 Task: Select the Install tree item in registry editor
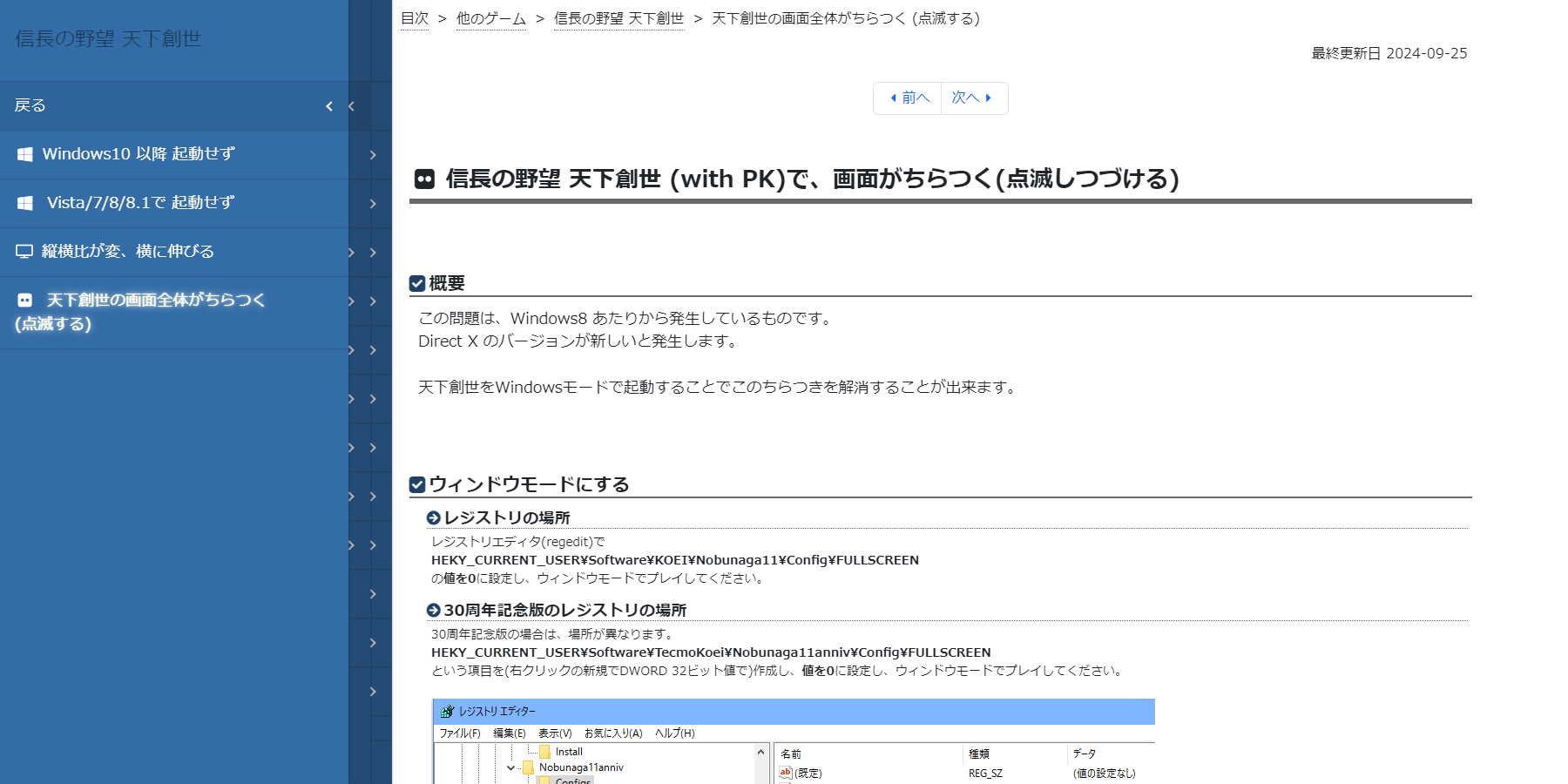[x=569, y=752]
